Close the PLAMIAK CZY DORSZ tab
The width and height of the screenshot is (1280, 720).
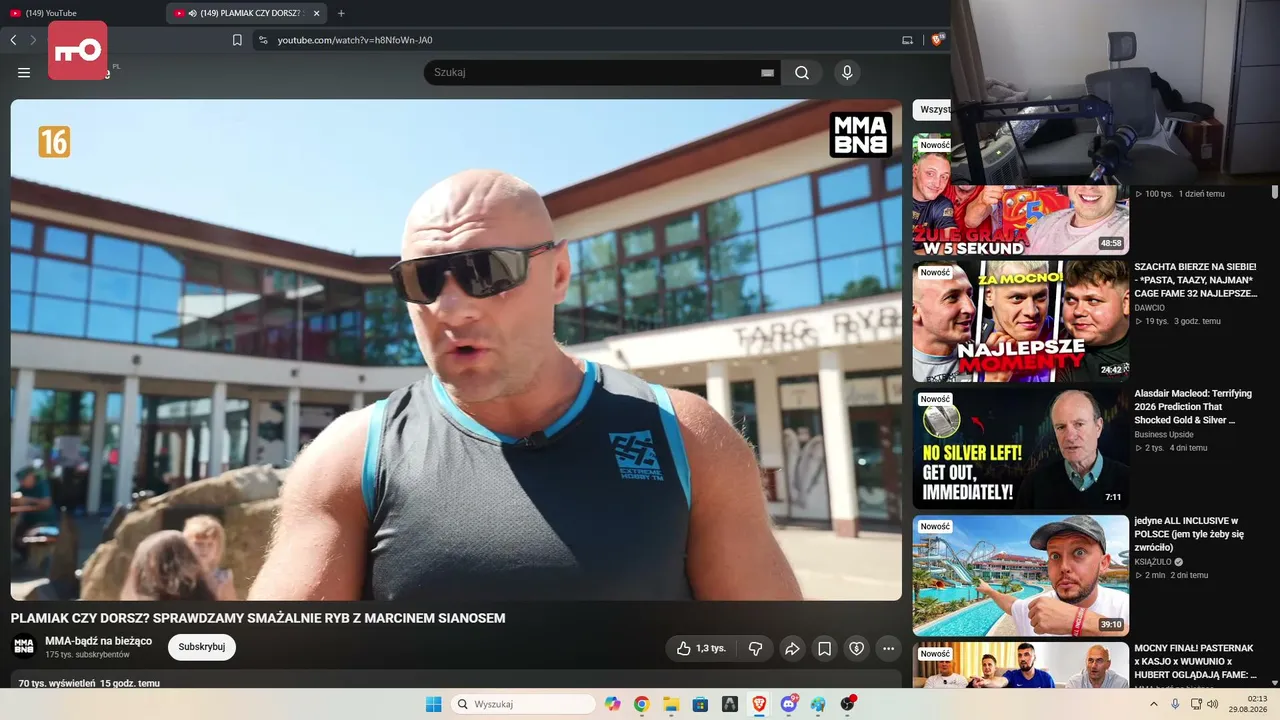316,13
